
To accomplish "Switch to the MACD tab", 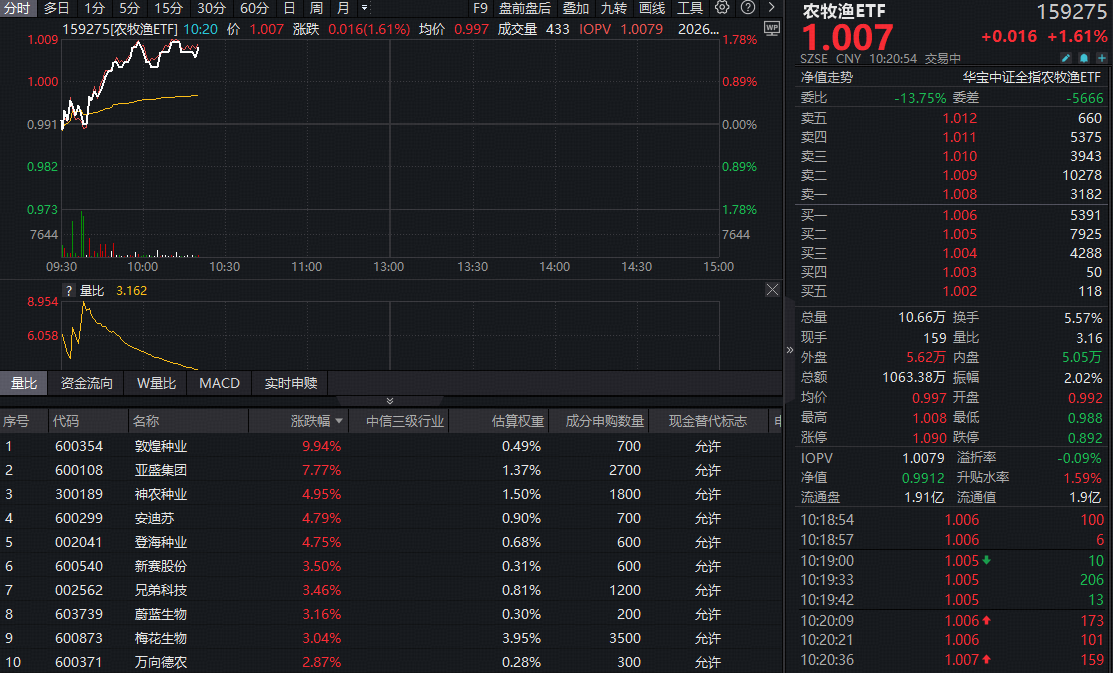I will click(218, 383).
